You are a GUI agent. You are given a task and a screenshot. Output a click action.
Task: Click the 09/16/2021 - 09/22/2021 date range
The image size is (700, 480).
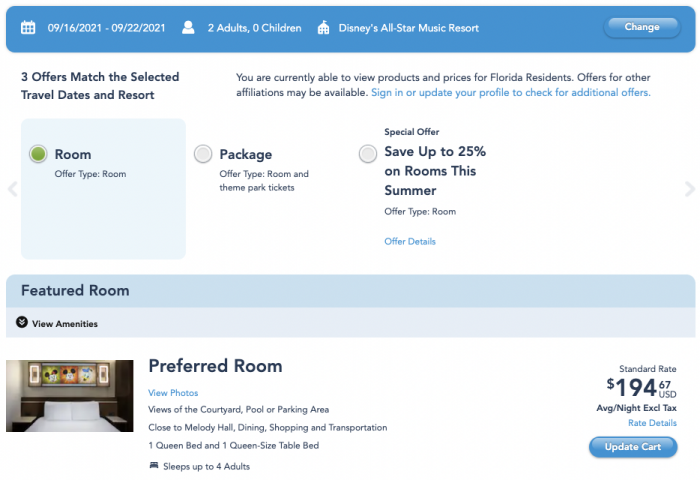(x=106, y=28)
